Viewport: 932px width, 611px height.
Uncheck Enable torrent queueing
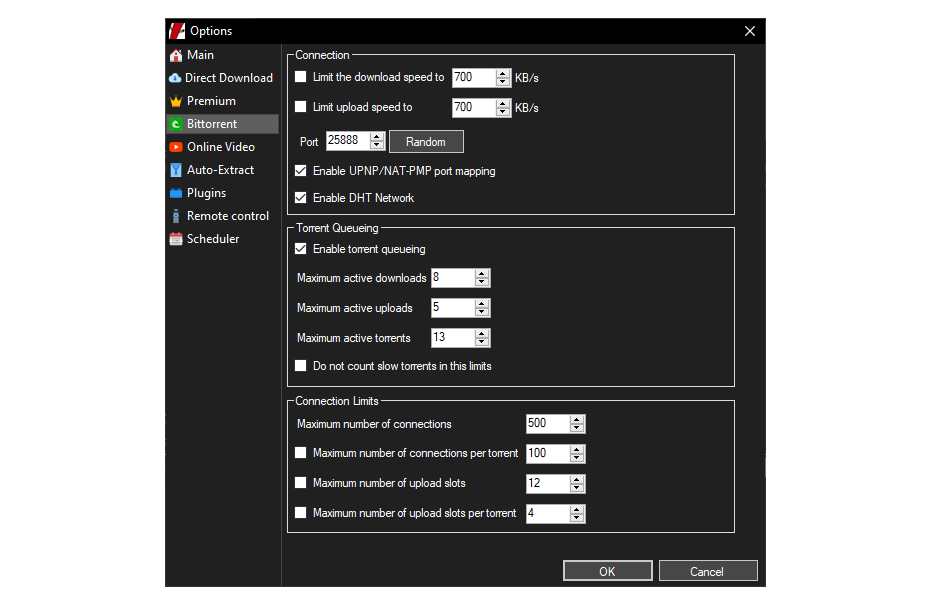point(301,248)
